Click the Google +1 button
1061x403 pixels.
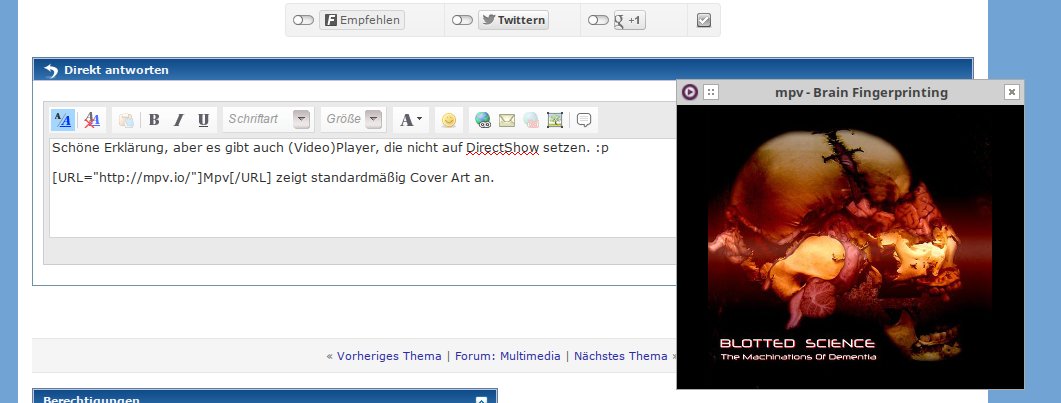click(x=629, y=20)
